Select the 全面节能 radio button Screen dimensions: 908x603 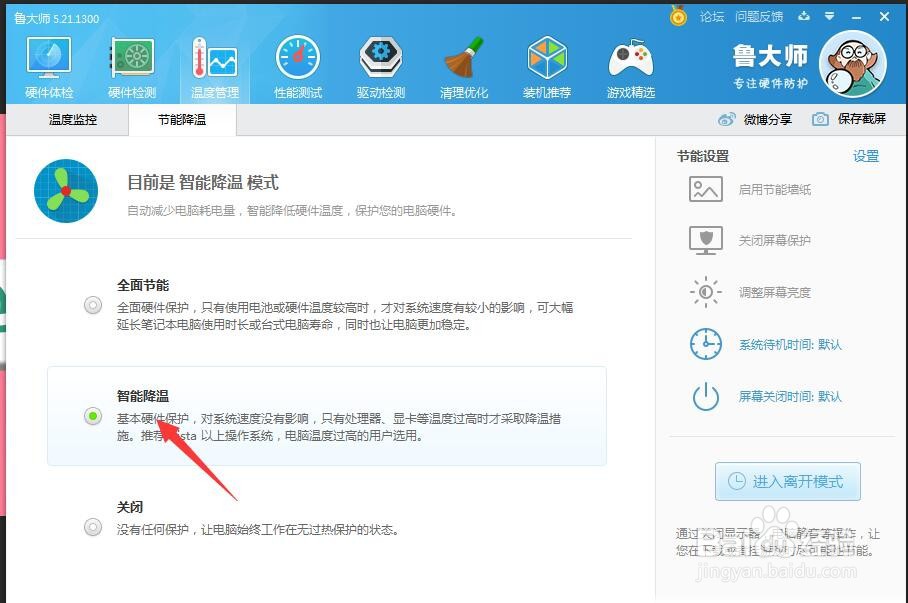93,305
